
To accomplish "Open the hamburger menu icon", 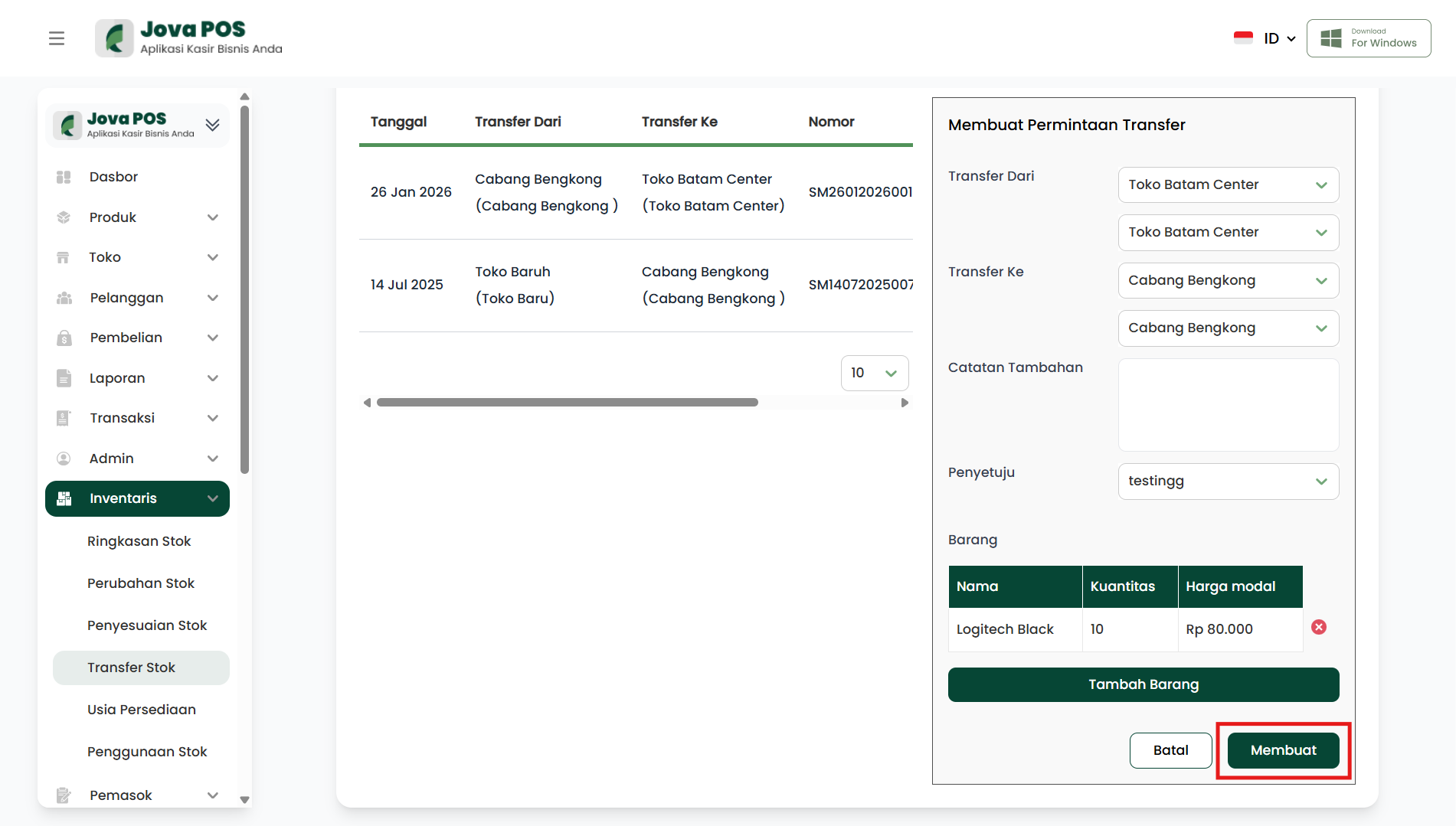I will pyautogui.click(x=57, y=38).
